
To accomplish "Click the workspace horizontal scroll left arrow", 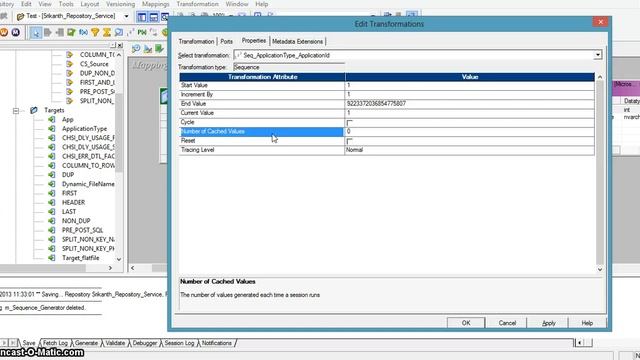I will tap(132, 268).
